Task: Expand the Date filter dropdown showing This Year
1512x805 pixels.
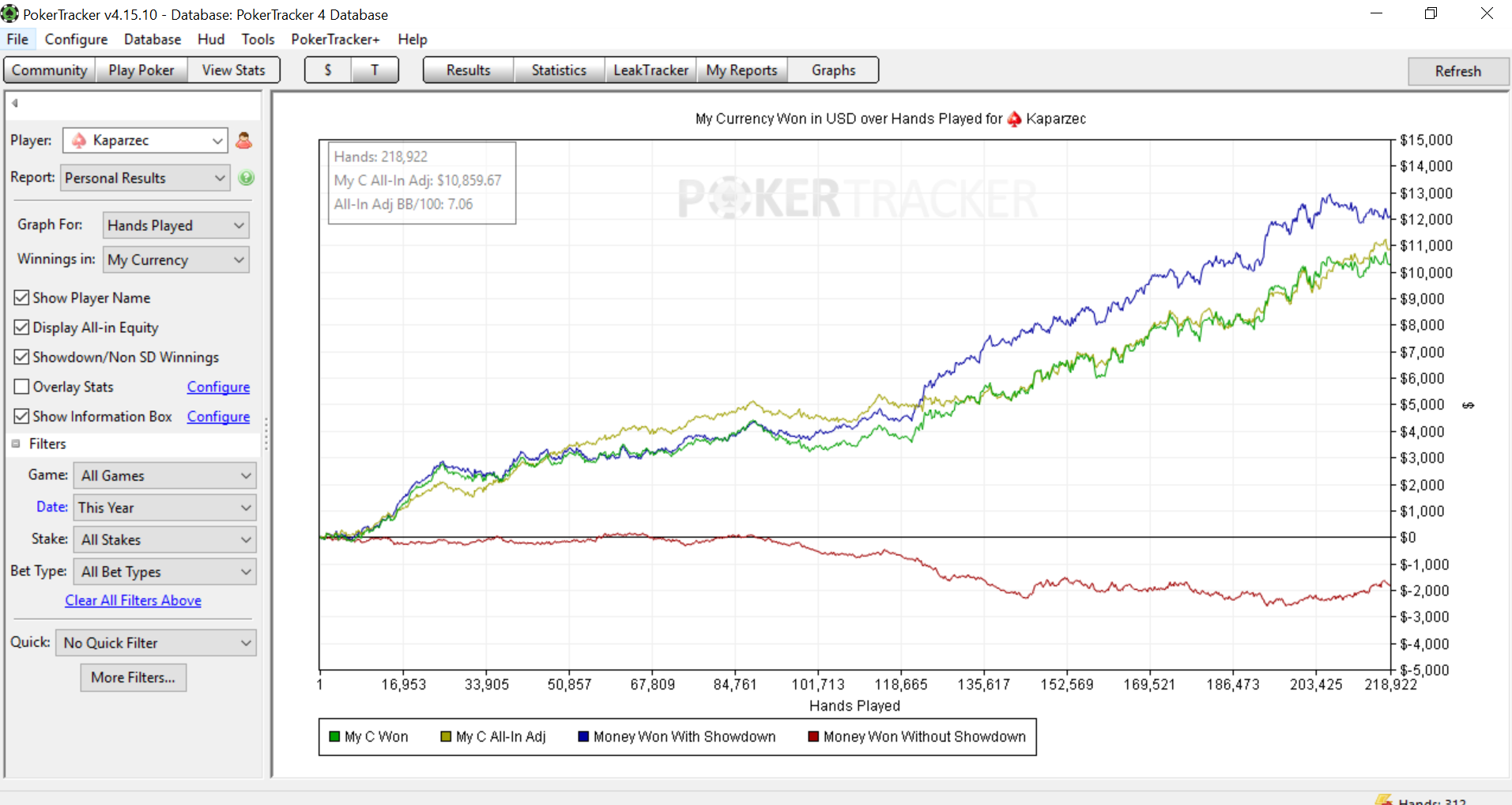Action: coord(164,508)
